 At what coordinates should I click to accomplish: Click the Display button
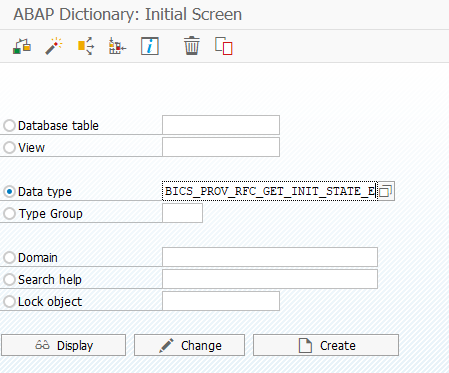click(x=63, y=345)
